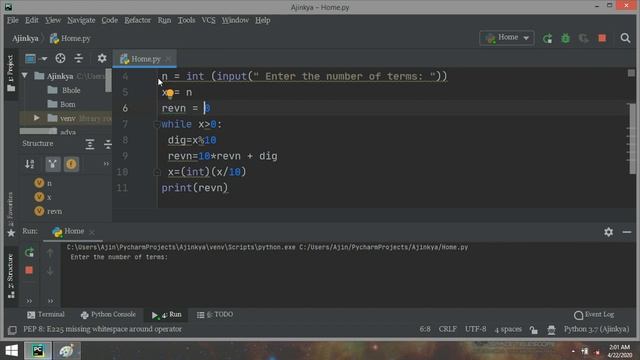Close the Home.py editor tab
The width and height of the screenshot is (640, 360).
tap(168, 59)
